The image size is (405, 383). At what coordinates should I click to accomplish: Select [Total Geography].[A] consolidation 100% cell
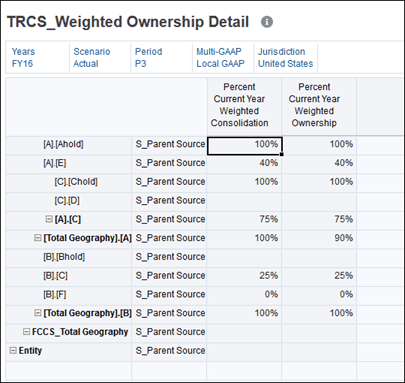[244, 239]
